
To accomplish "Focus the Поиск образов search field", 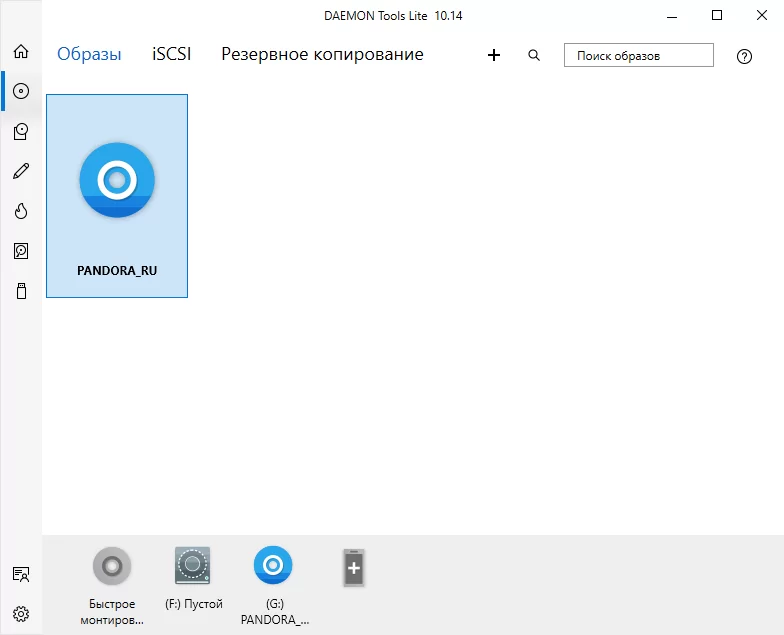I will (638, 55).
